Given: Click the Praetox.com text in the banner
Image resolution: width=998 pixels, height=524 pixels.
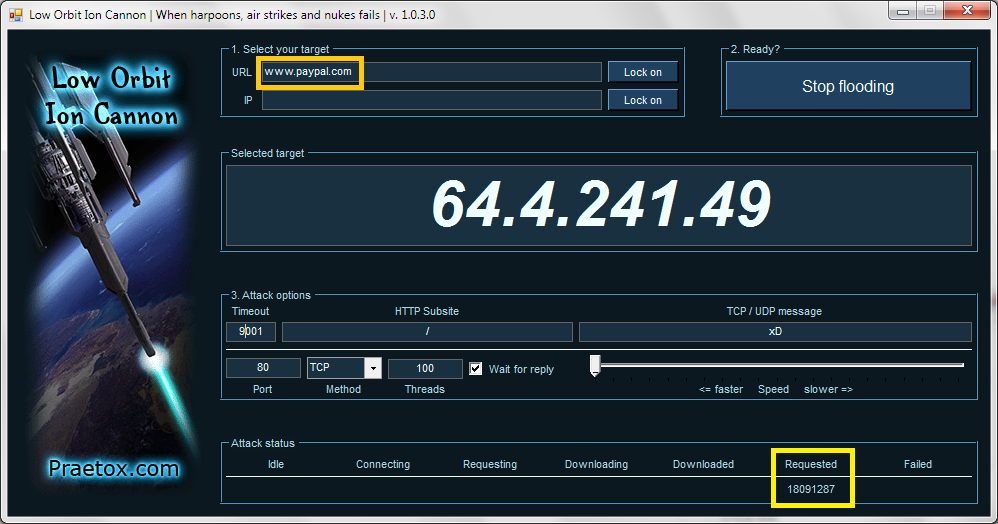Looking at the screenshot, I should [x=114, y=469].
